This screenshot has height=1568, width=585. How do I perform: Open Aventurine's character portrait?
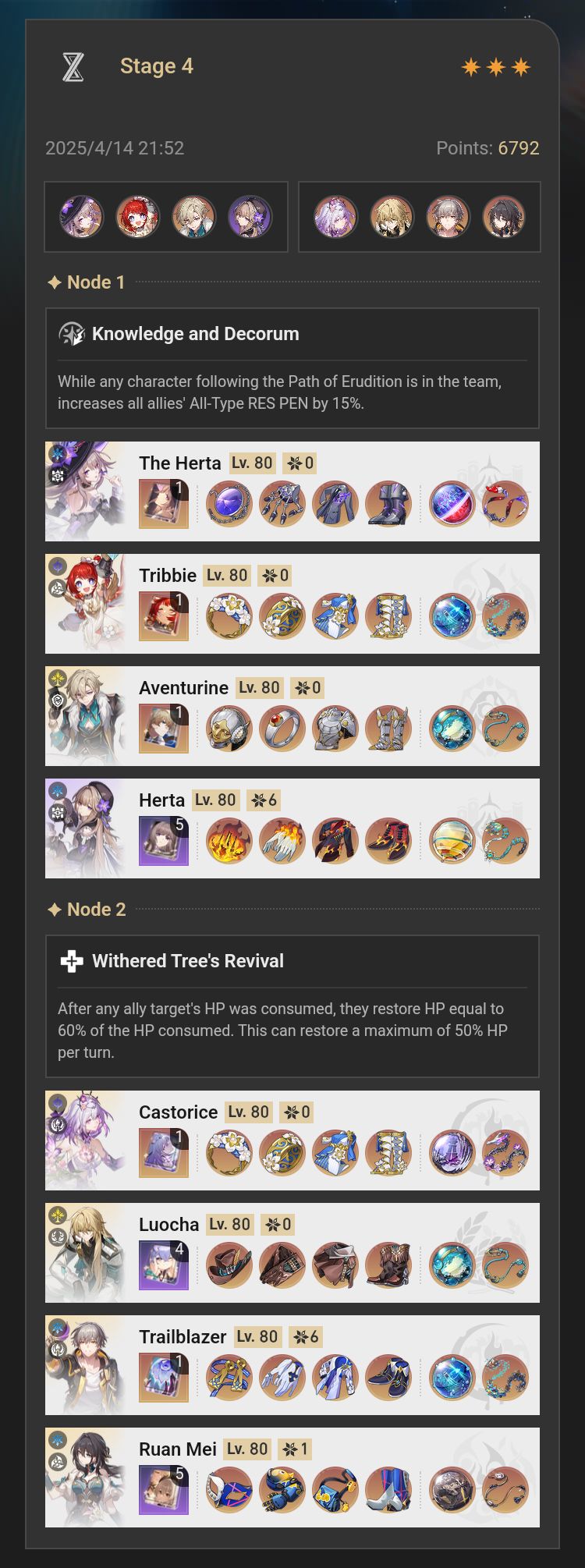pyautogui.click(x=85, y=716)
